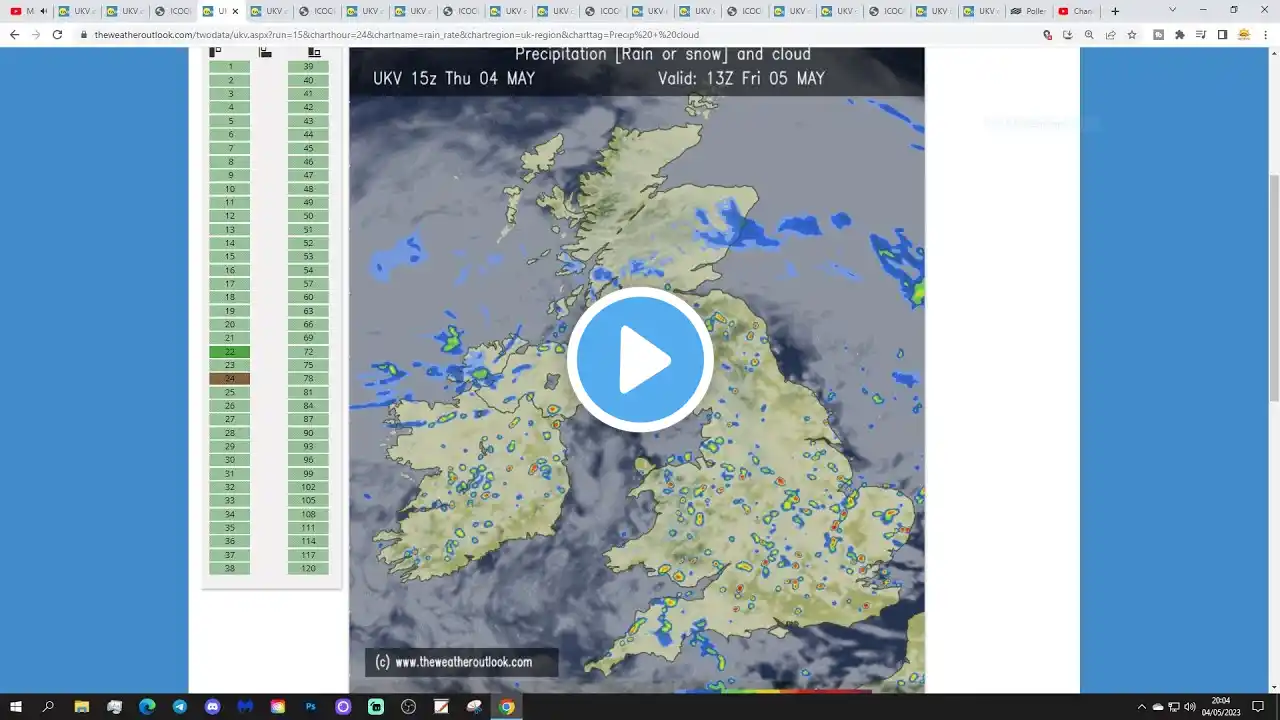The height and width of the screenshot is (720, 1280).
Task: Close the active UKV tab
Action: coord(235,11)
